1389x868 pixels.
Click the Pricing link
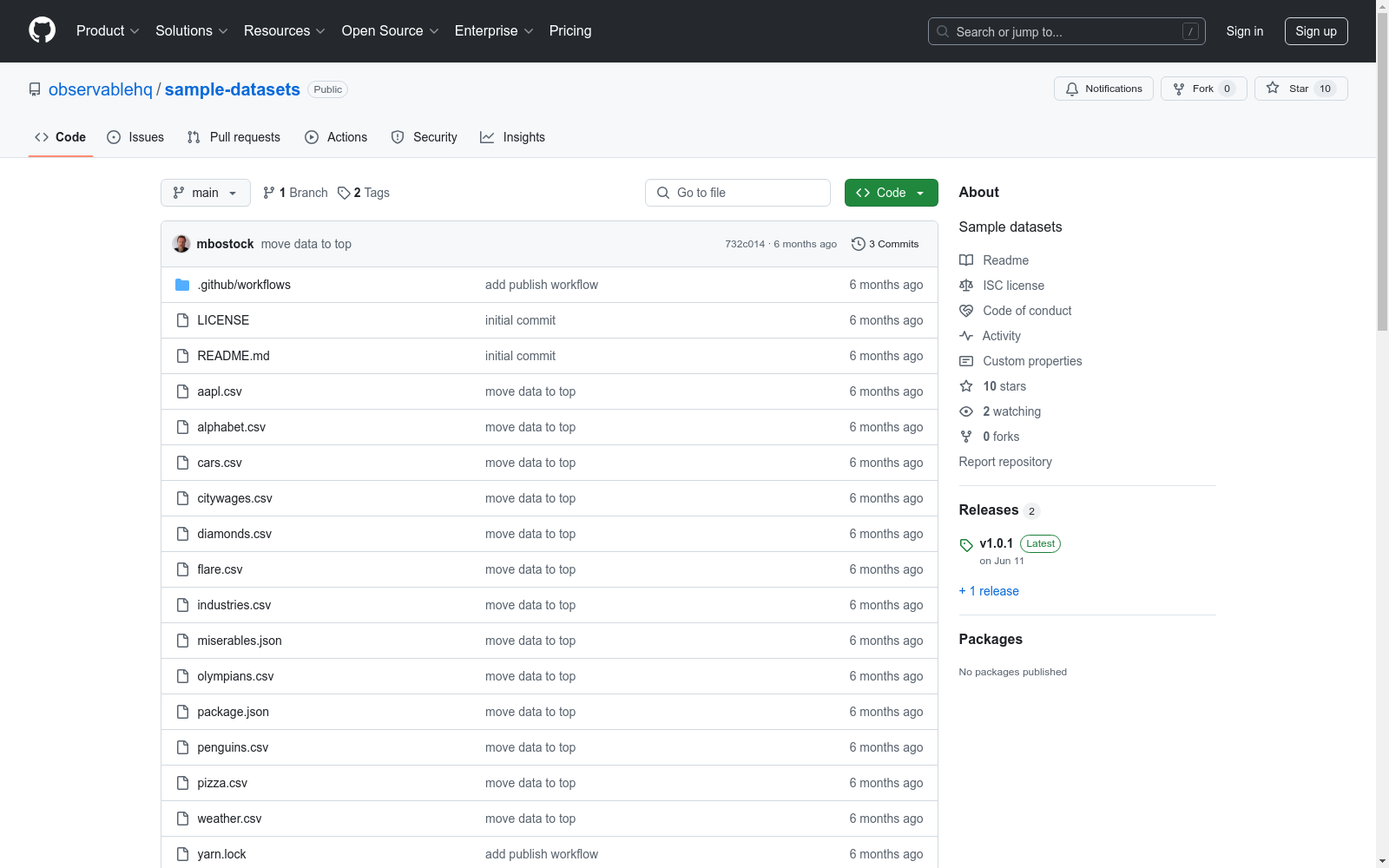pyautogui.click(x=570, y=30)
